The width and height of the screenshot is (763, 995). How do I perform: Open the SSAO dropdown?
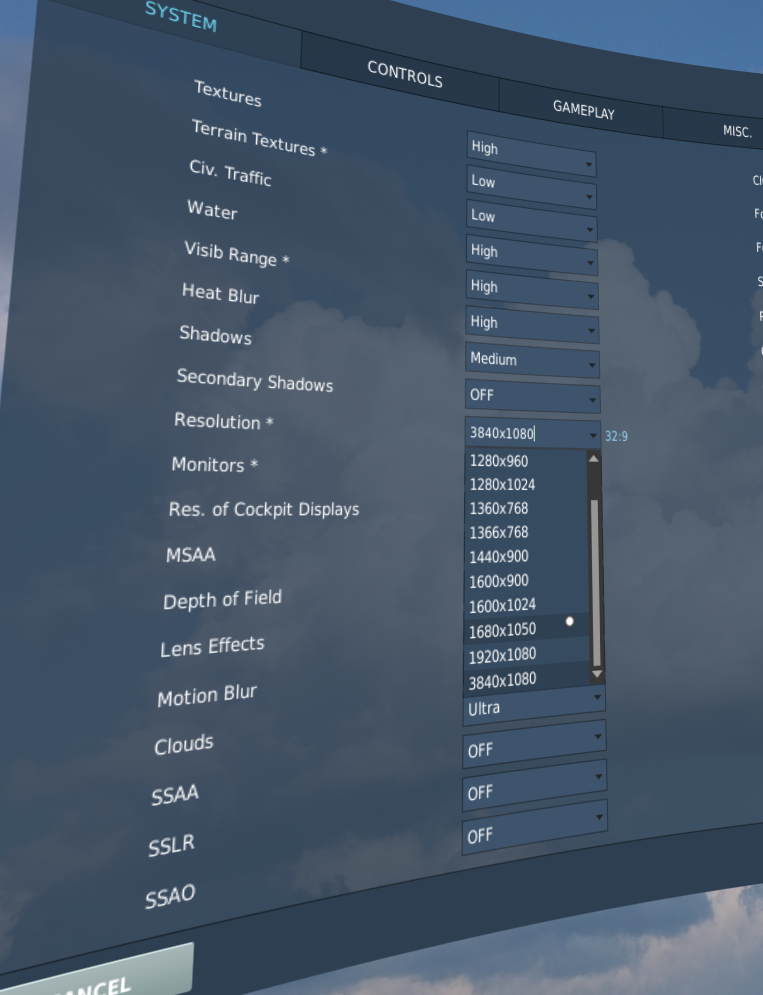[x=534, y=827]
